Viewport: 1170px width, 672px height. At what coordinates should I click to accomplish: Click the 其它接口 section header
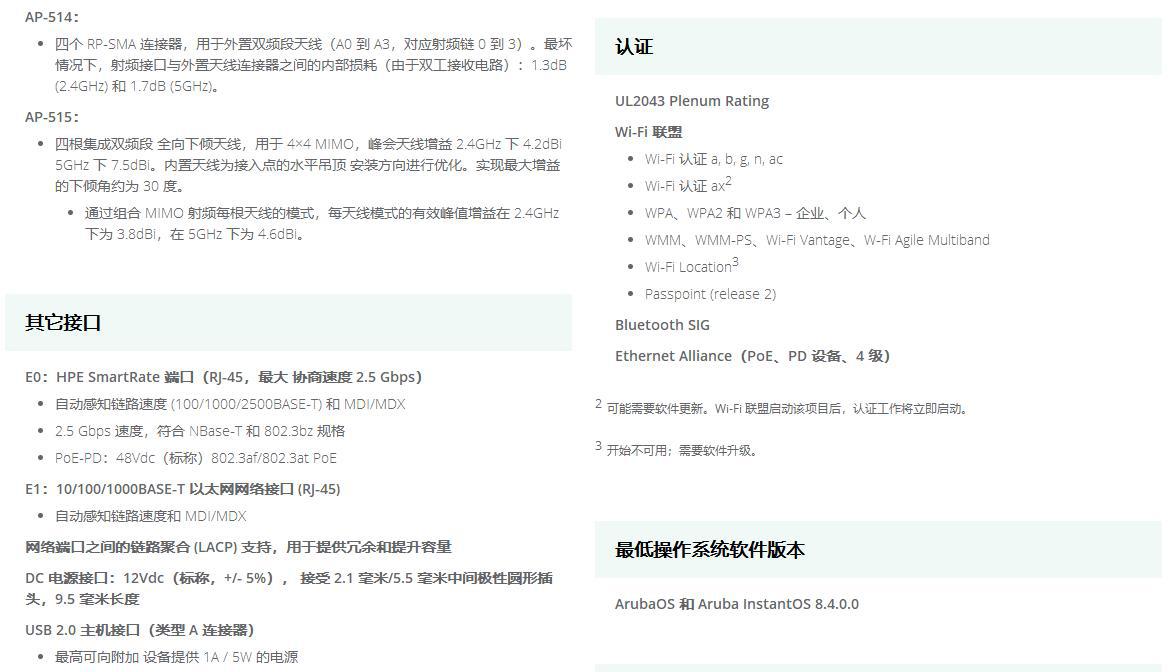tap(288, 322)
